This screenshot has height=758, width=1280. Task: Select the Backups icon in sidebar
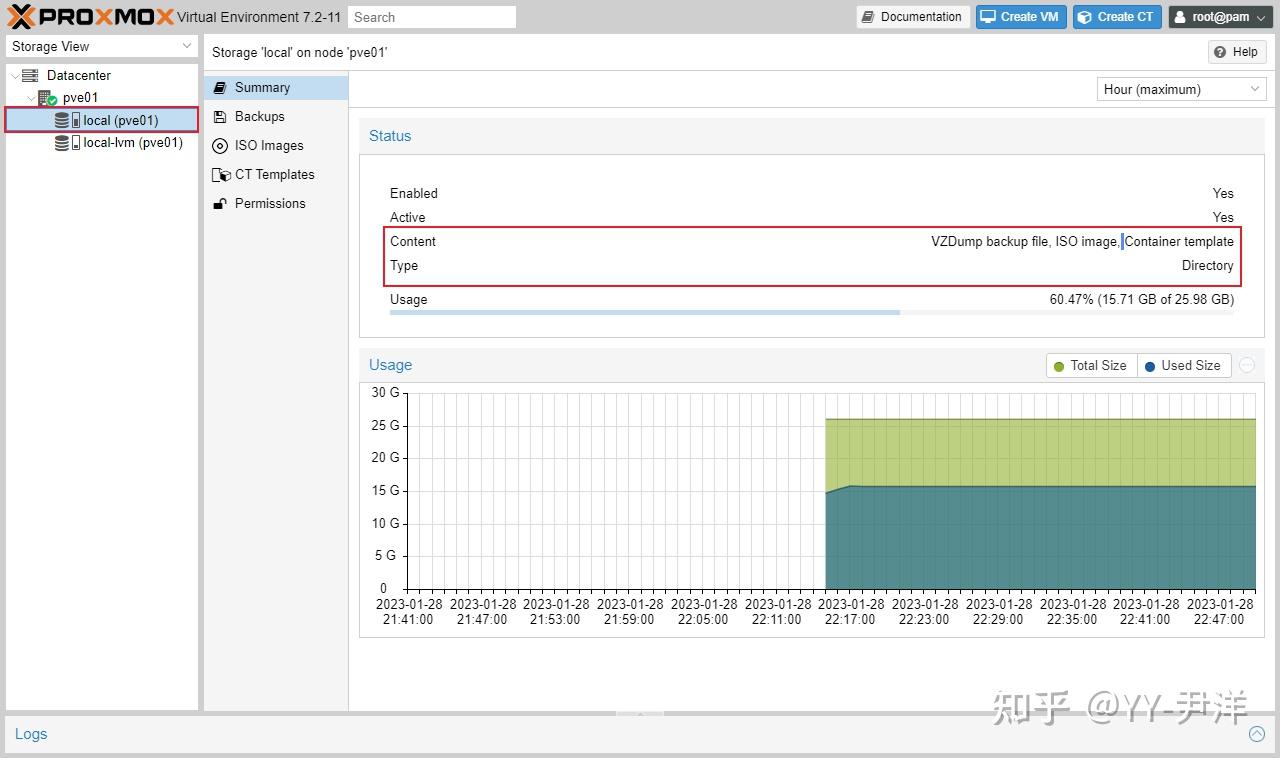221,116
